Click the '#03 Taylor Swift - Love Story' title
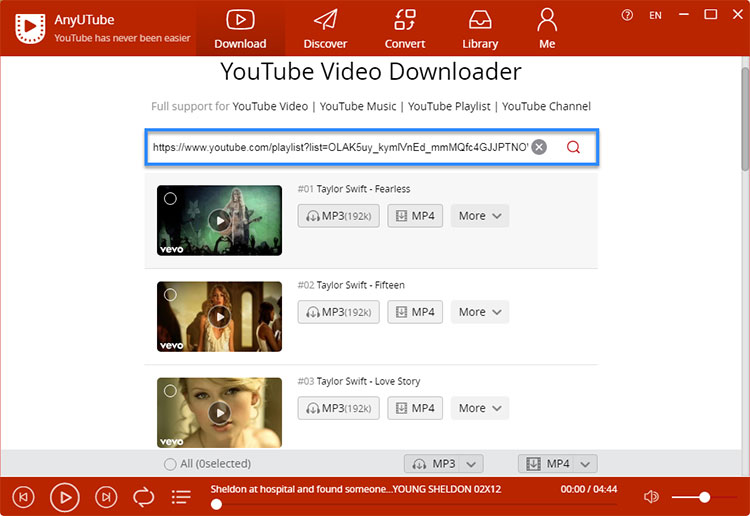Image resolution: width=750 pixels, height=516 pixels. click(359, 381)
